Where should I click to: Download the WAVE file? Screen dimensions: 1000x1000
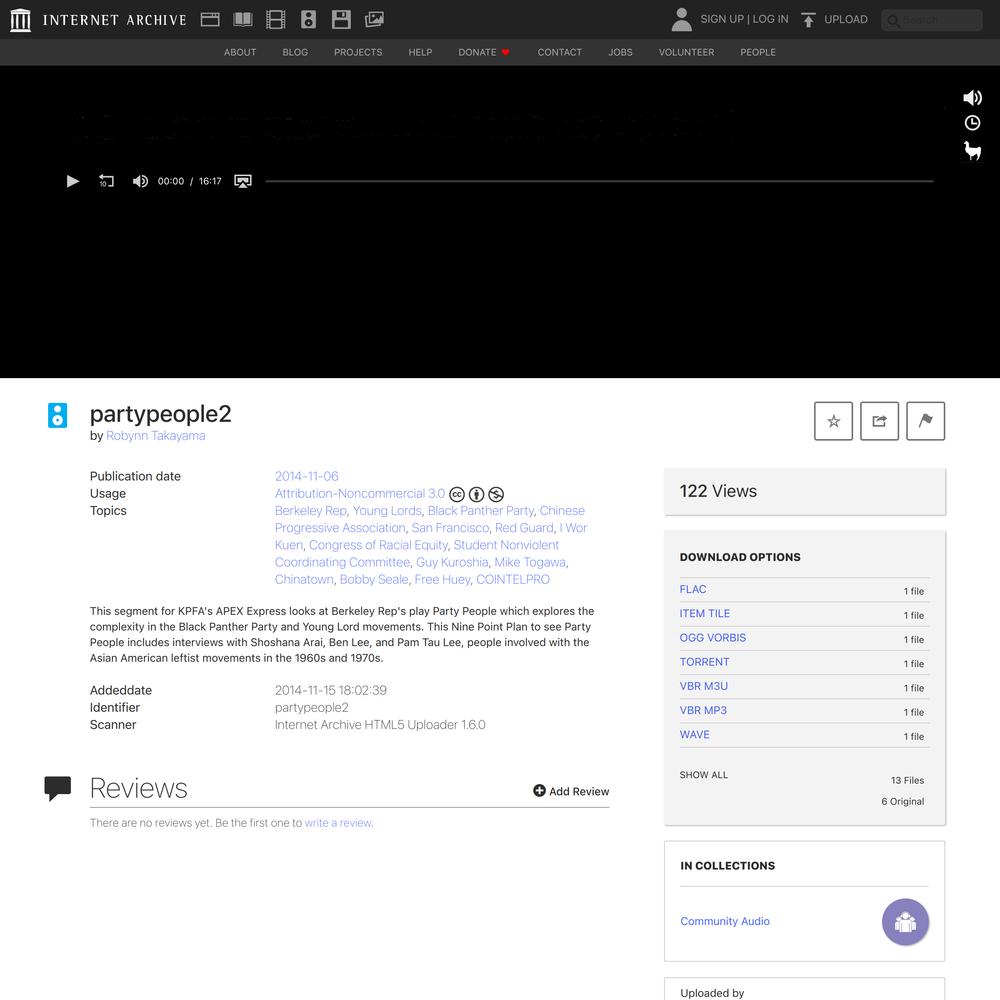[695, 735]
